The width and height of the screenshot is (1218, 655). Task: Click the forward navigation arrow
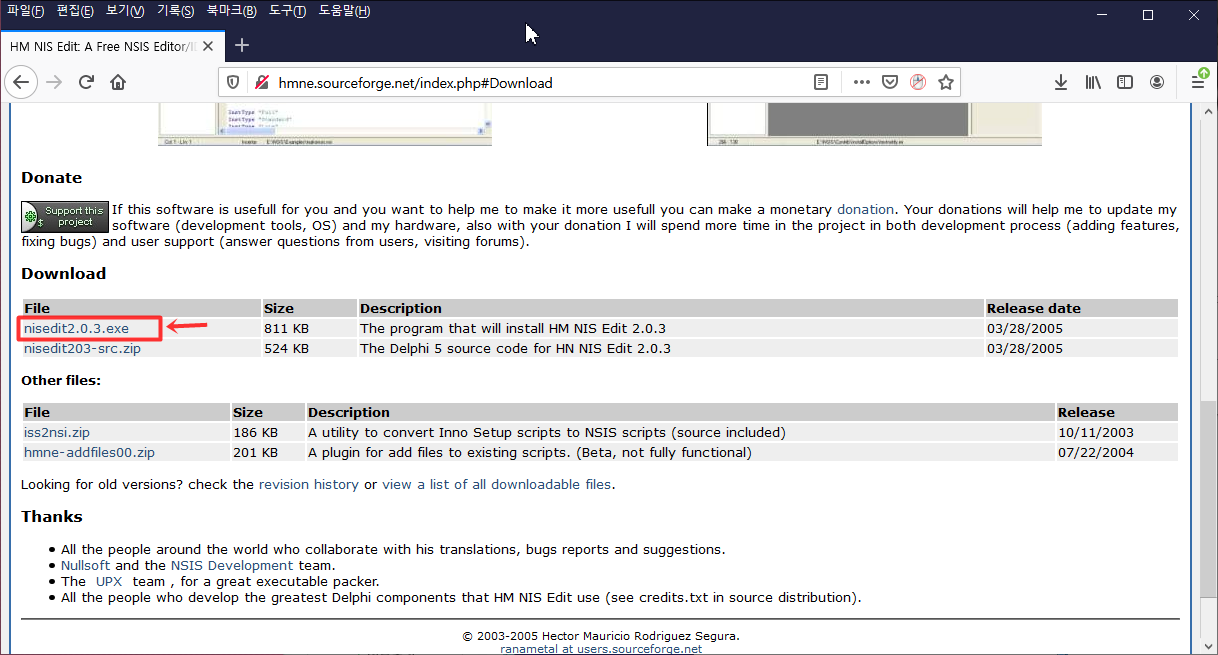click(x=54, y=83)
